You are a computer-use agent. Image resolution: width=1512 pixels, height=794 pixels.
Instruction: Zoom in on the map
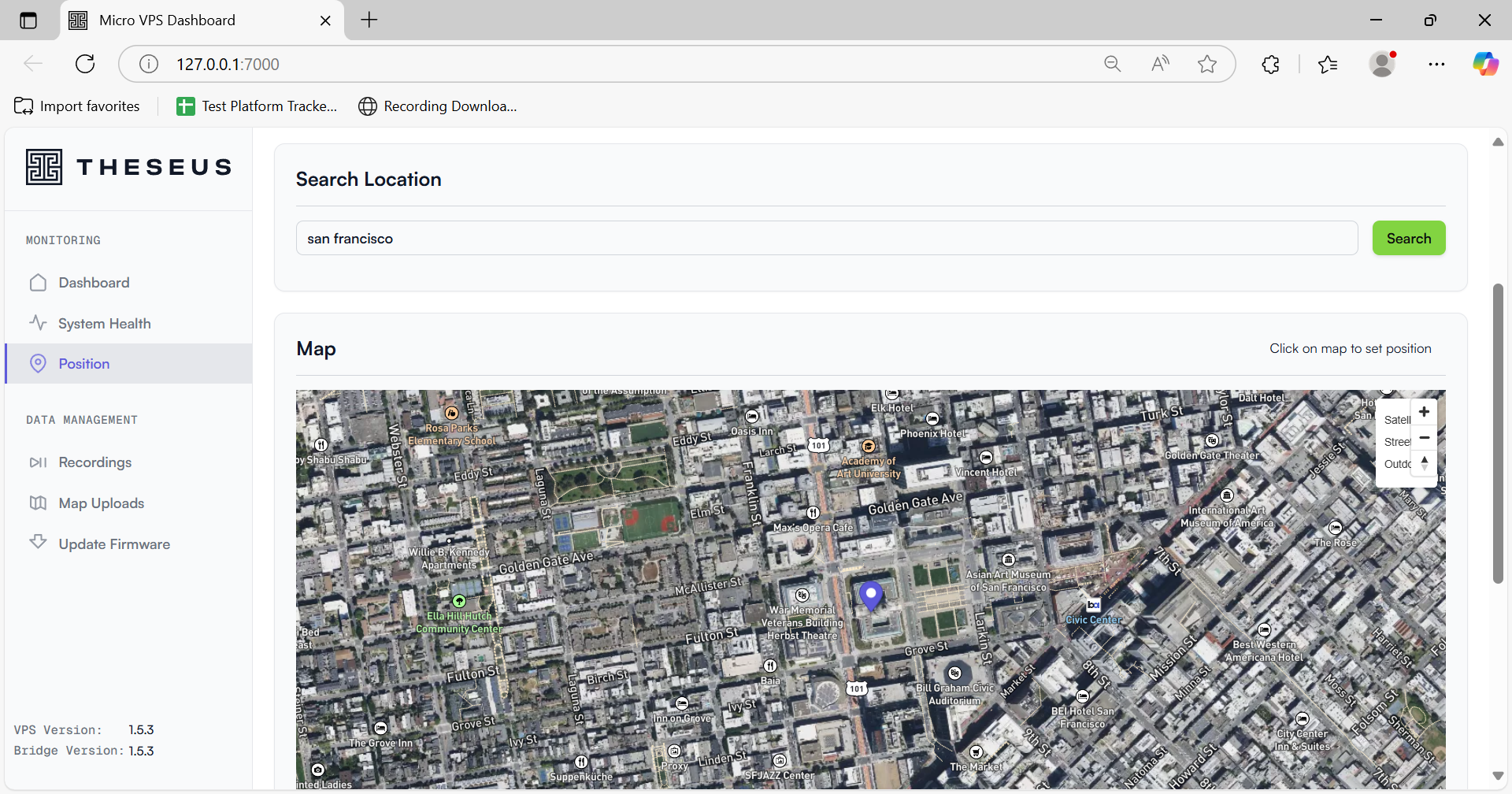click(1424, 412)
